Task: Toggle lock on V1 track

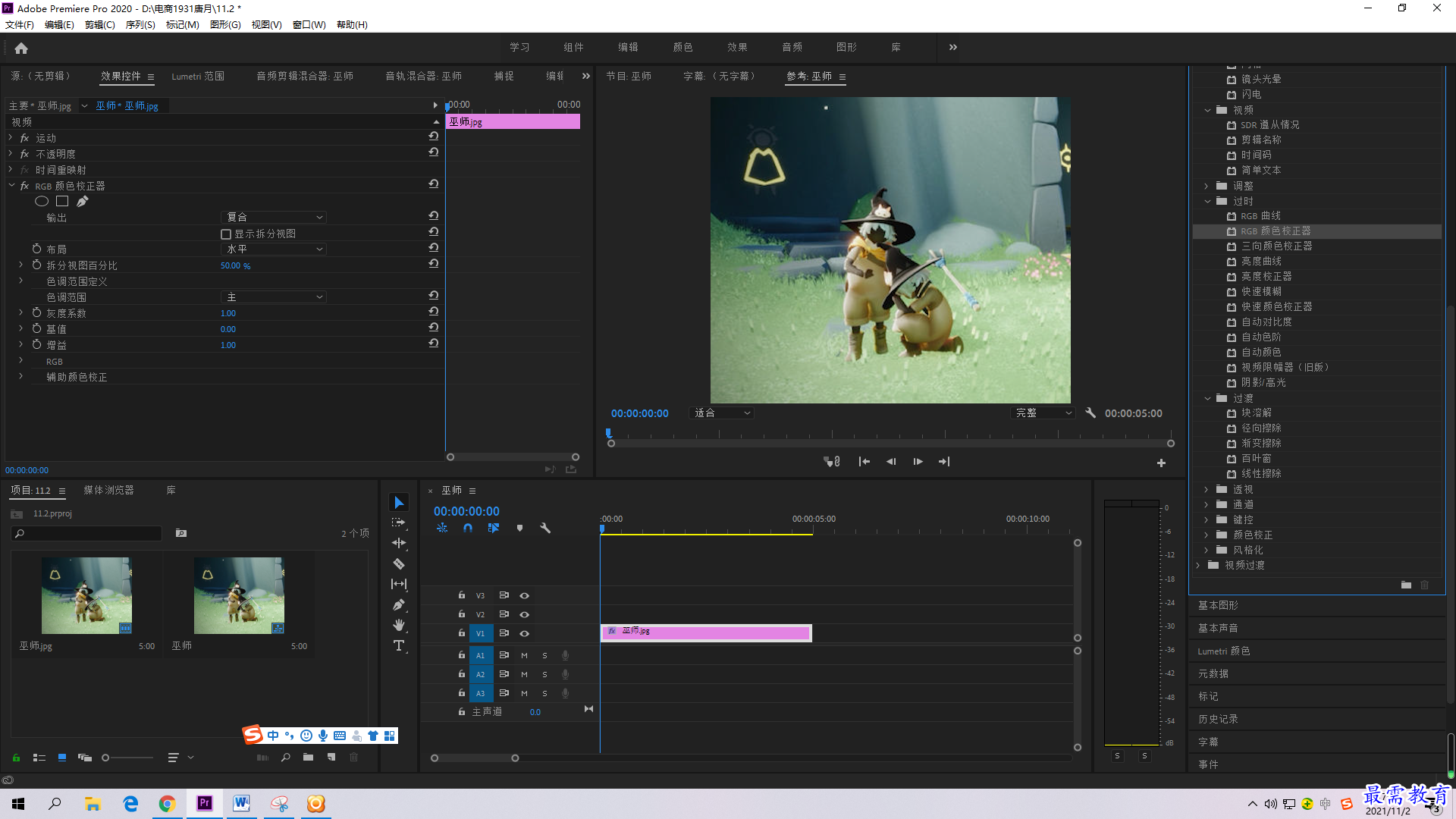Action: pos(461,633)
